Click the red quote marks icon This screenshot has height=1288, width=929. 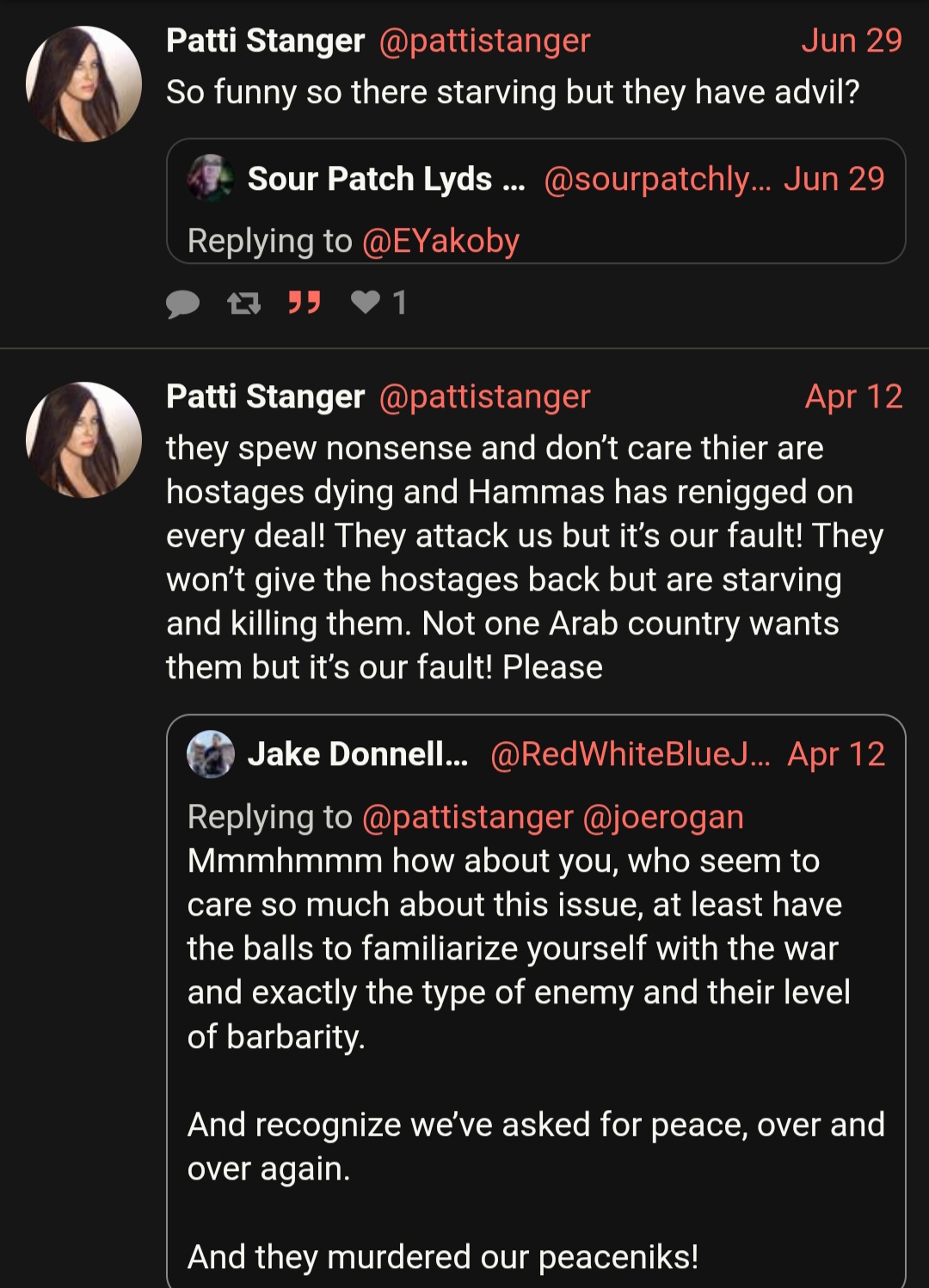[x=305, y=303]
